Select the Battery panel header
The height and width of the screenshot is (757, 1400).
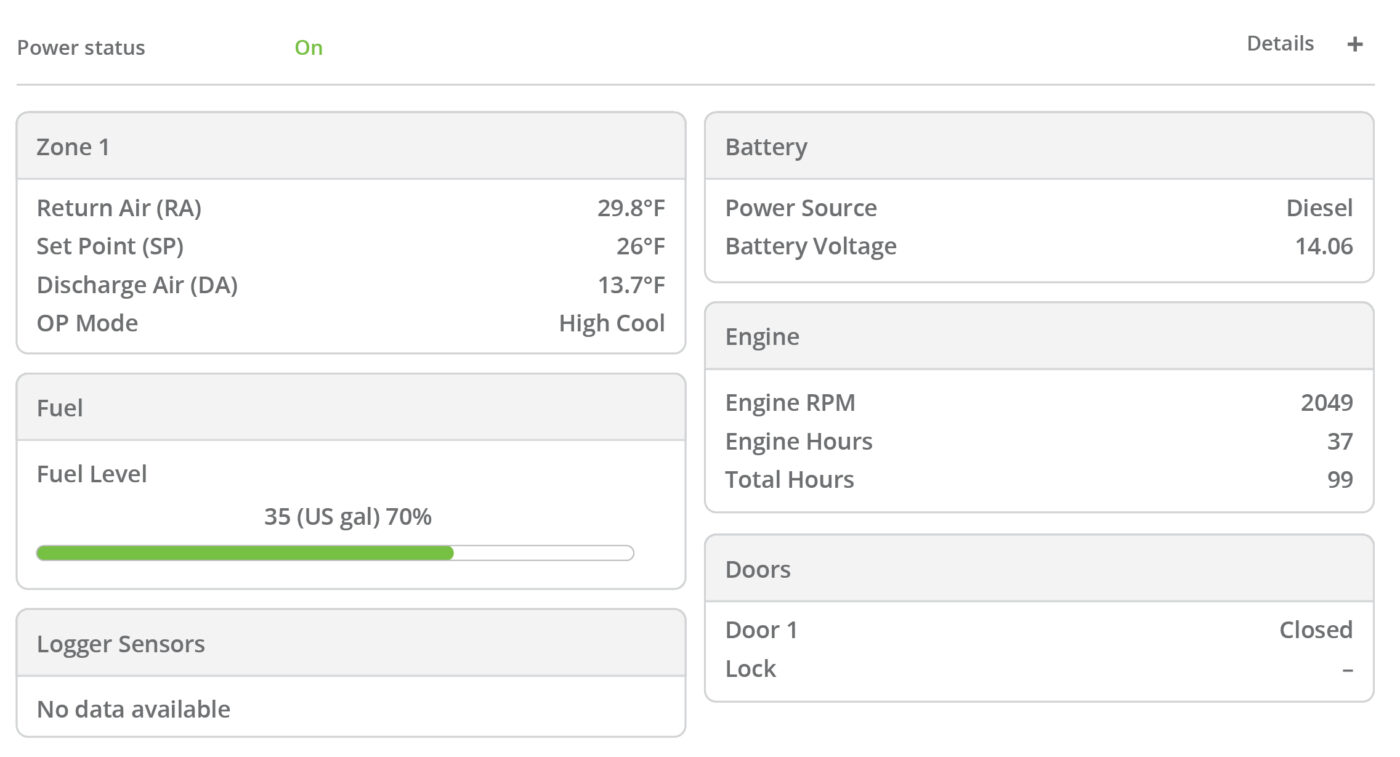[x=1039, y=147]
